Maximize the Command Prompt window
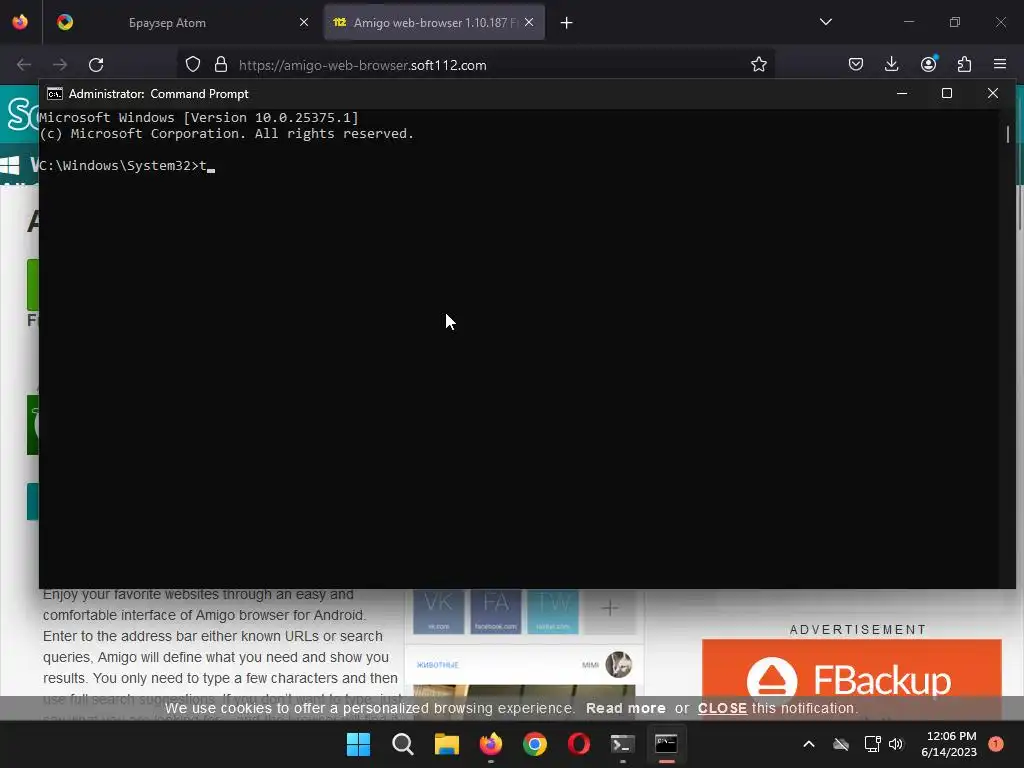Viewport: 1024px width, 768px height. [x=947, y=94]
